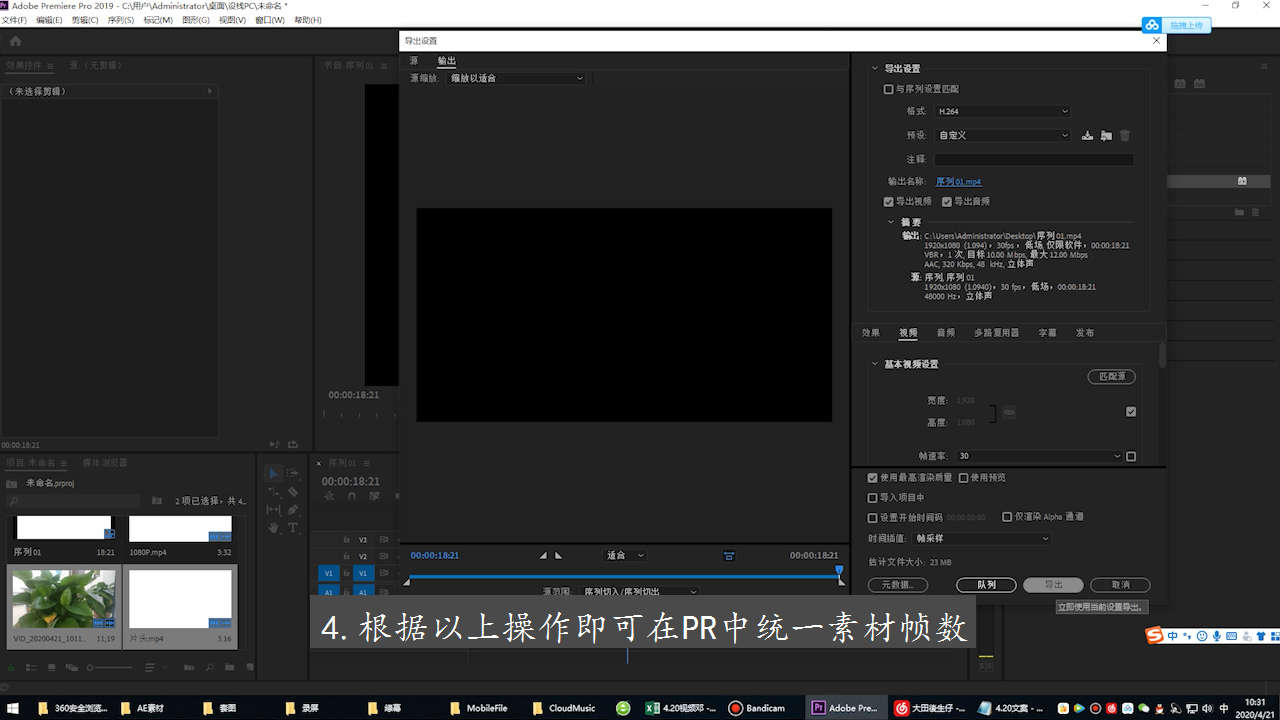Collapse the 导出设置 section
The width and height of the screenshot is (1280, 720).
coord(875,69)
